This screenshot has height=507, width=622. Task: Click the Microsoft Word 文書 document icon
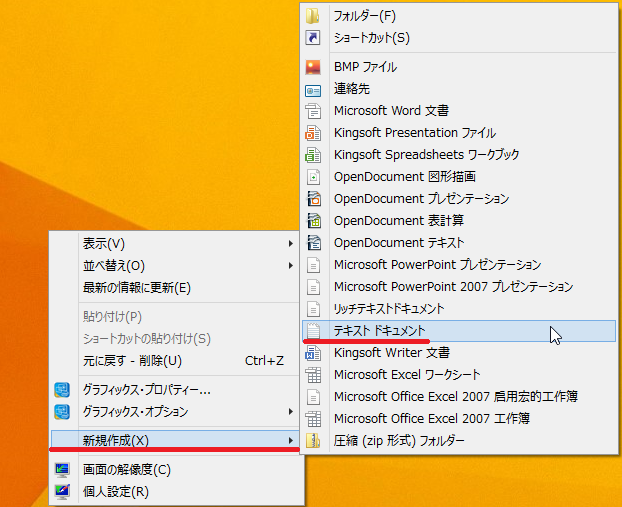tap(313, 111)
